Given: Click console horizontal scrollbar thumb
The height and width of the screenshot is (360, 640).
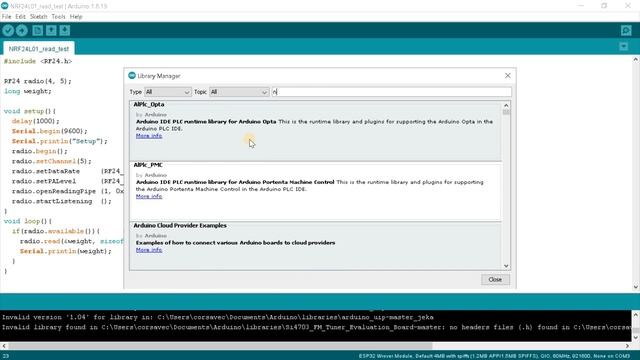Looking at the screenshot, I should 220,346.
